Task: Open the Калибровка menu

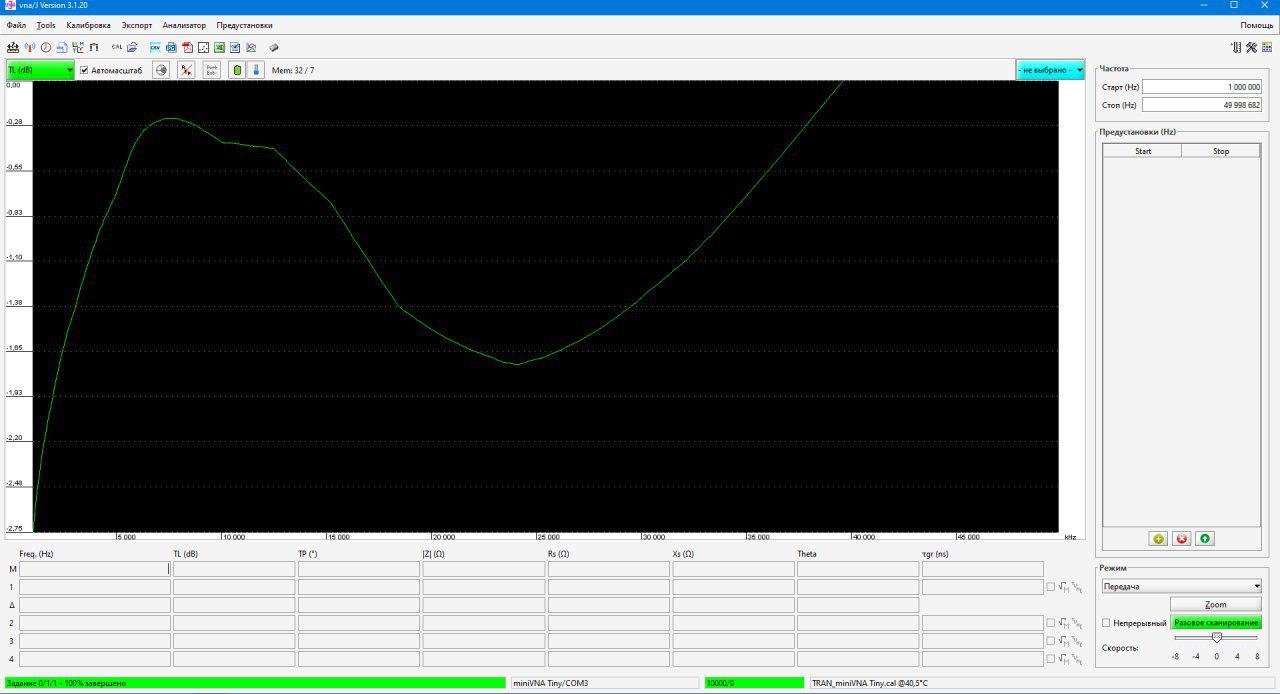Action: point(88,25)
